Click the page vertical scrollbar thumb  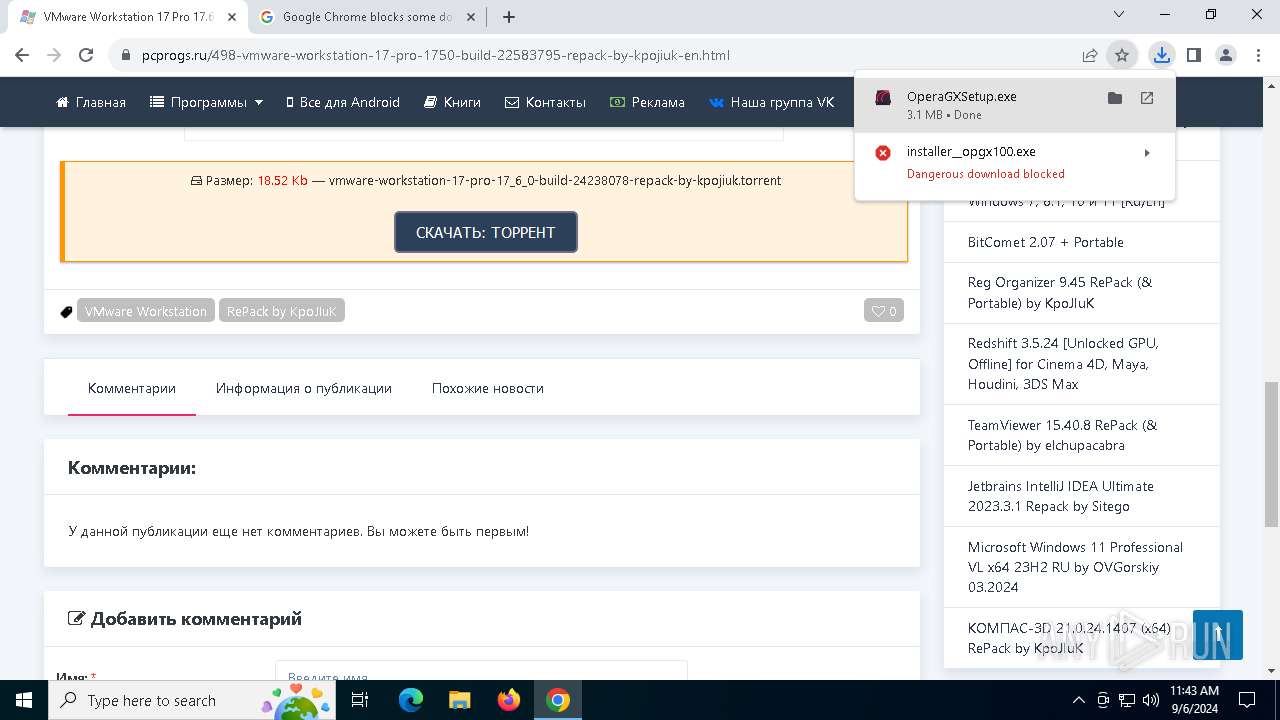[1271, 455]
